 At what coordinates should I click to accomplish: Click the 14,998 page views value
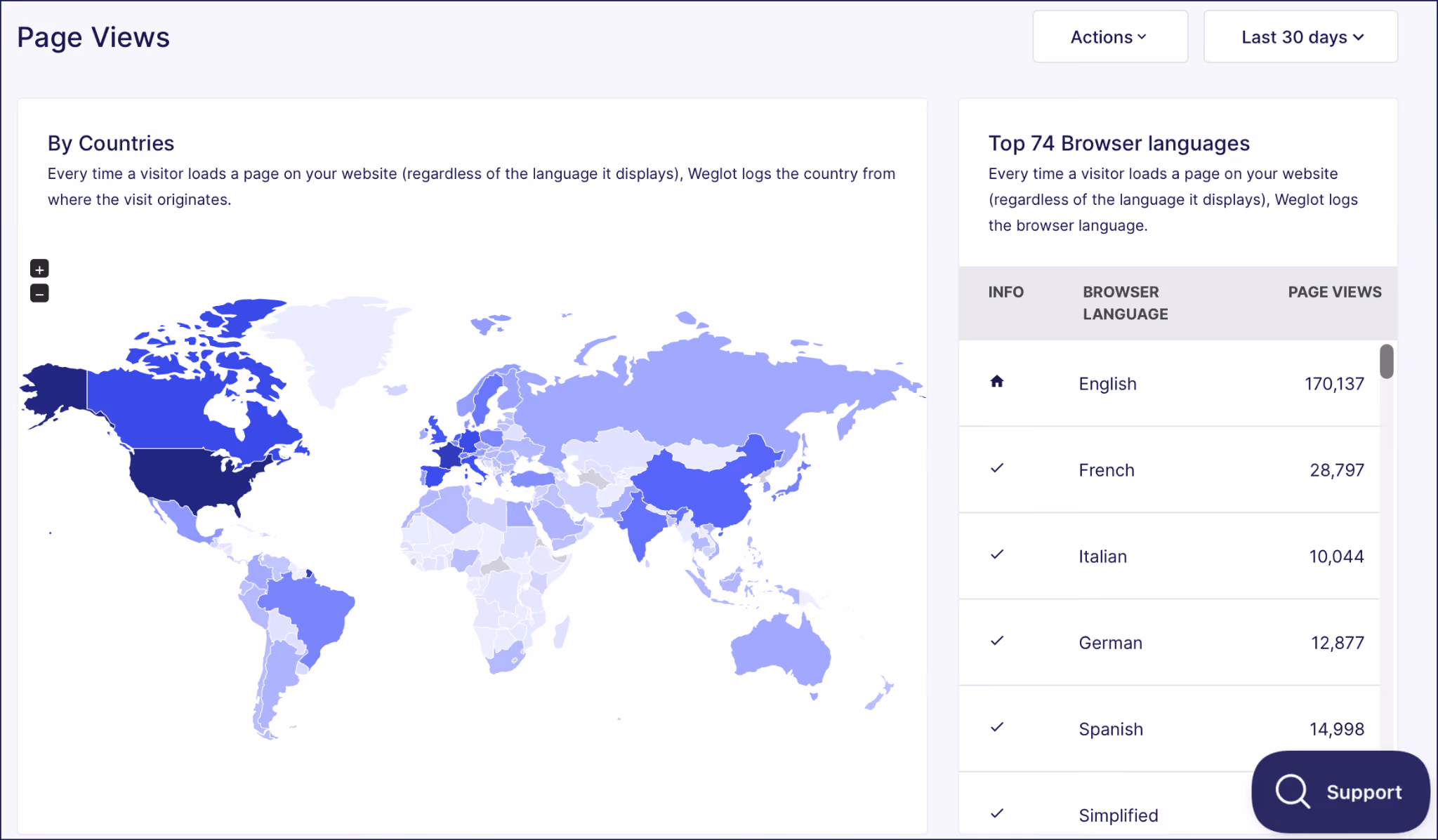pos(1337,729)
